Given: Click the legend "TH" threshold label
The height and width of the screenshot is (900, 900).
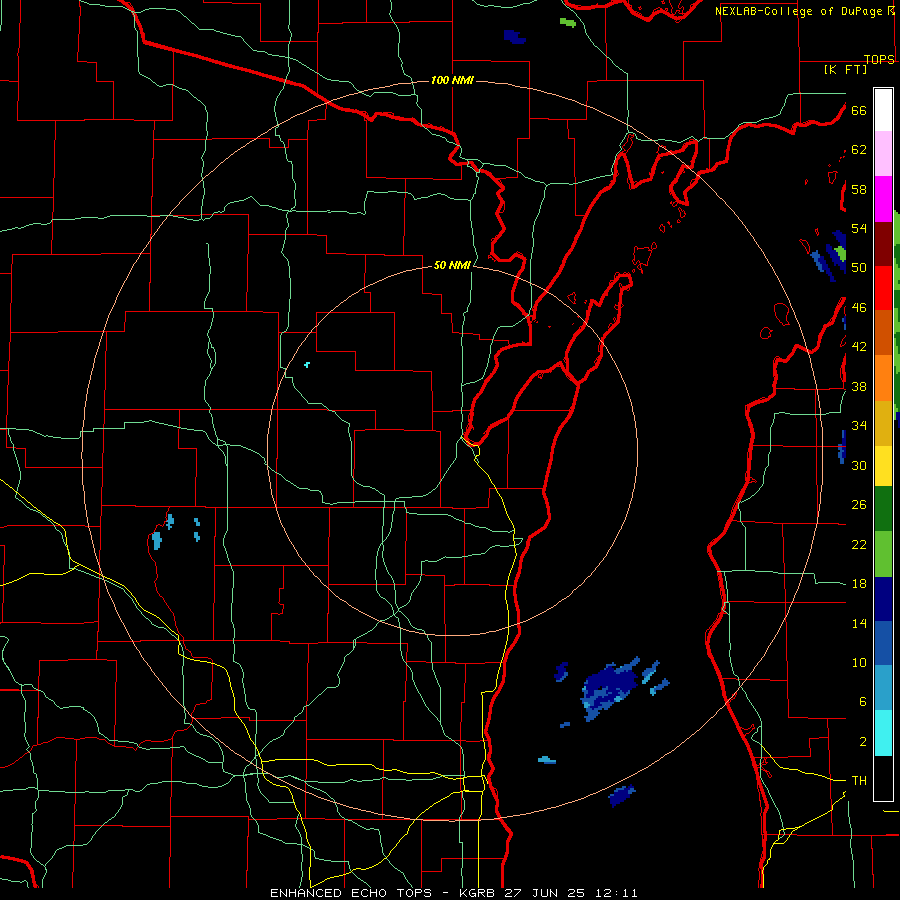Looking at the screenshot, I should pyautogui.click(x=859, y=781).
